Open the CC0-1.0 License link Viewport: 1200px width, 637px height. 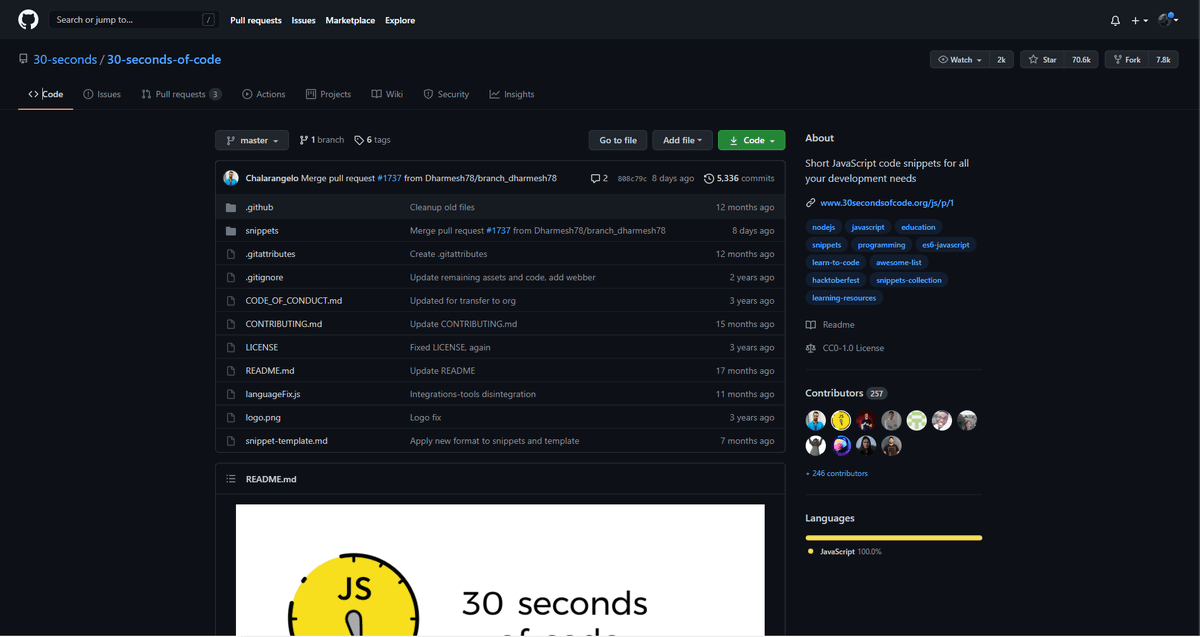[x=845, y=348]
